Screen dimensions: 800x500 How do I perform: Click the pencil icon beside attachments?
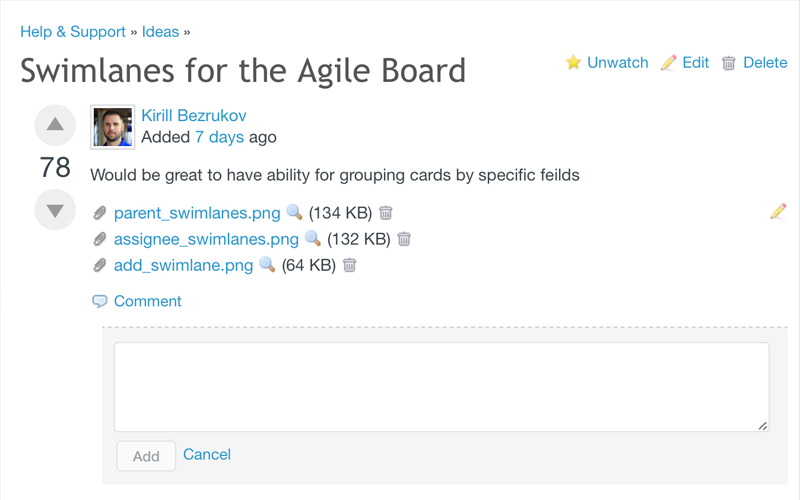(x=778, y=211)
